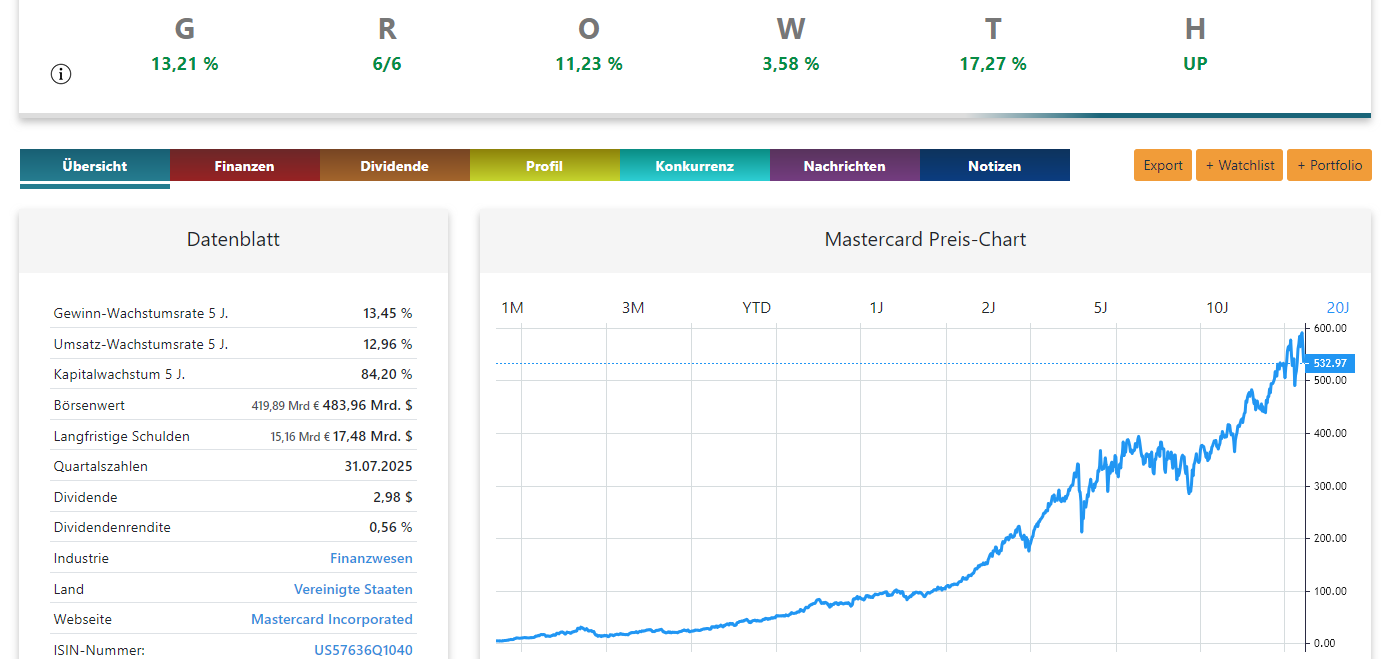Select YTD chart range
Screen dimensions: 1389x659
757,308
